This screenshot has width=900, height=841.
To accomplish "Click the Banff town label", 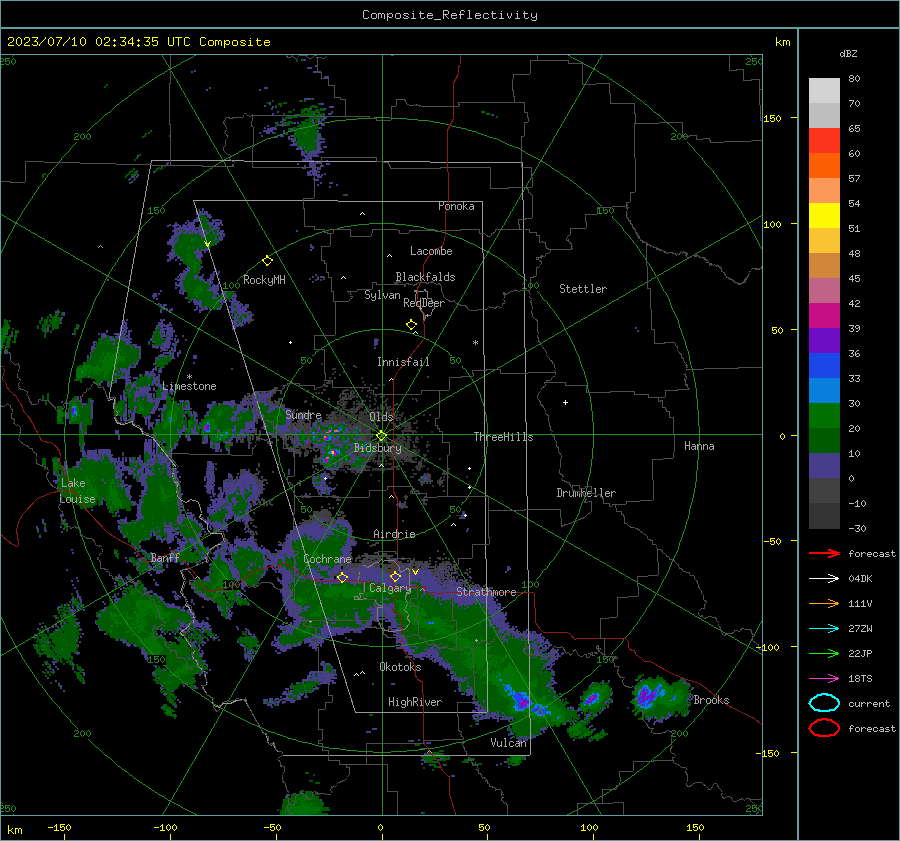I will point(165,557).
